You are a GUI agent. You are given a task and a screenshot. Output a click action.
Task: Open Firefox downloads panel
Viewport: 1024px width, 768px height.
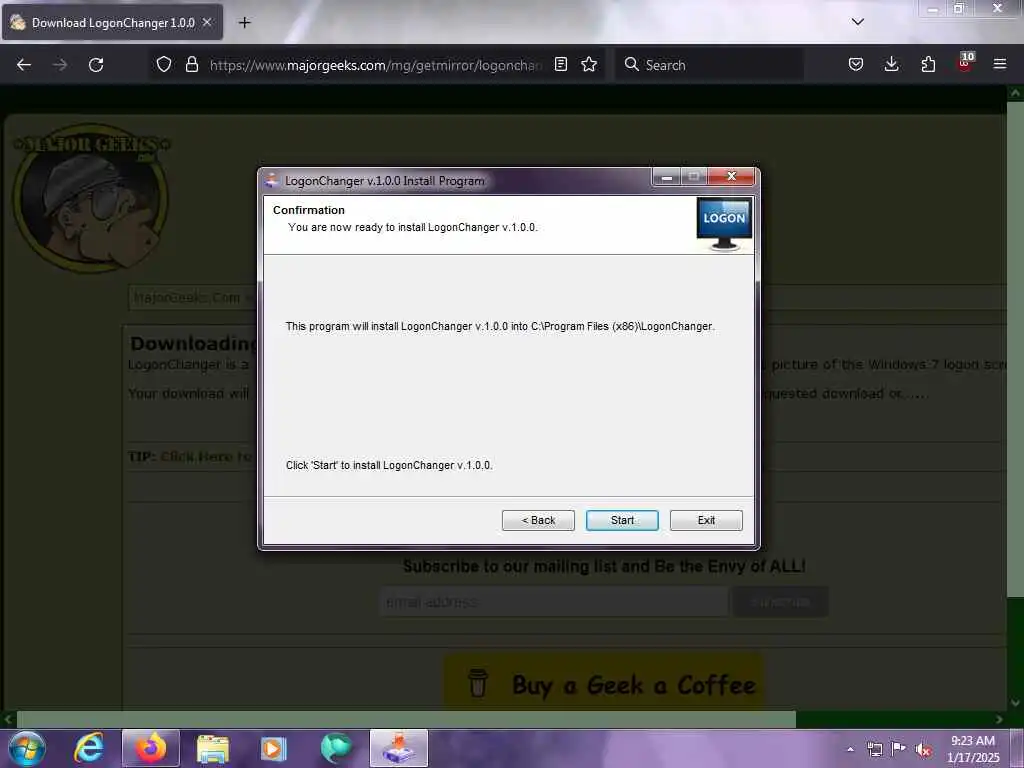(891, 64)
